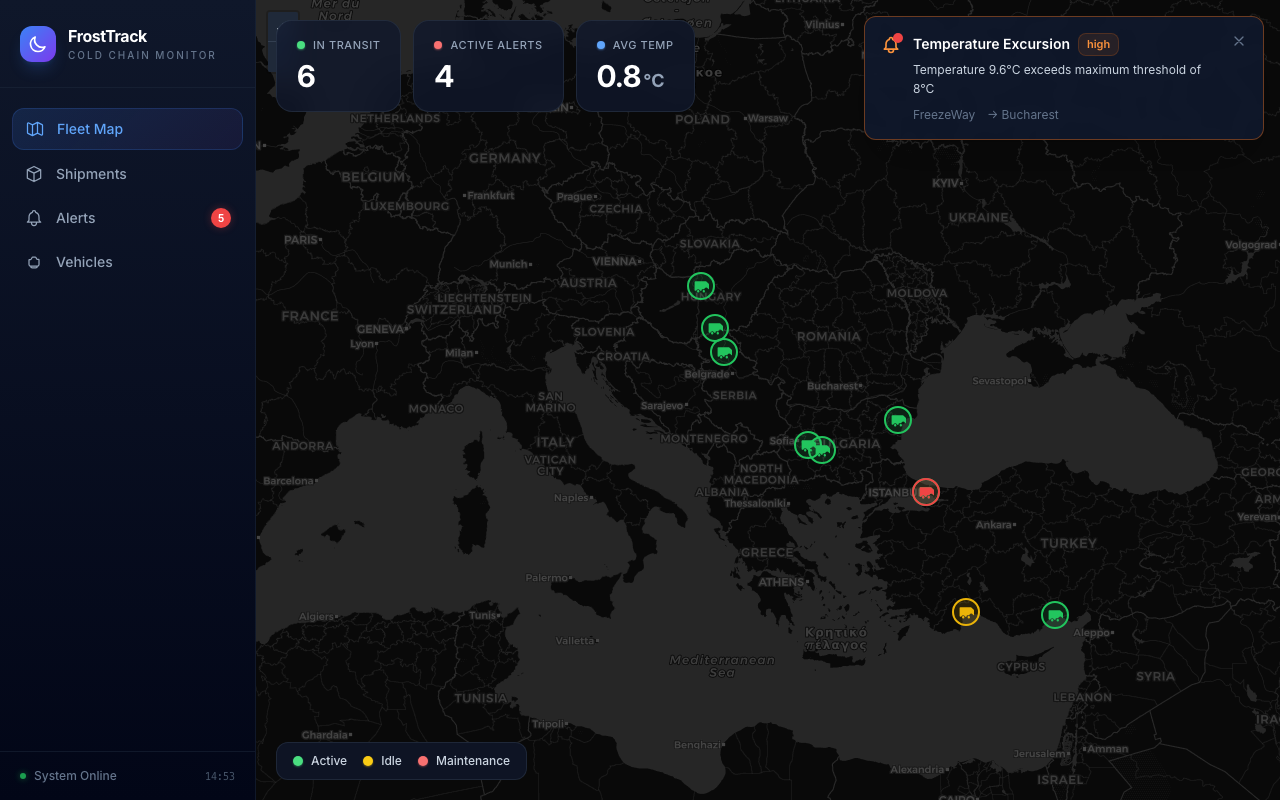1280x800 pixels.
Task: Click the 'Temperature Excursion' alert title
Action: (x=991, y=44)
